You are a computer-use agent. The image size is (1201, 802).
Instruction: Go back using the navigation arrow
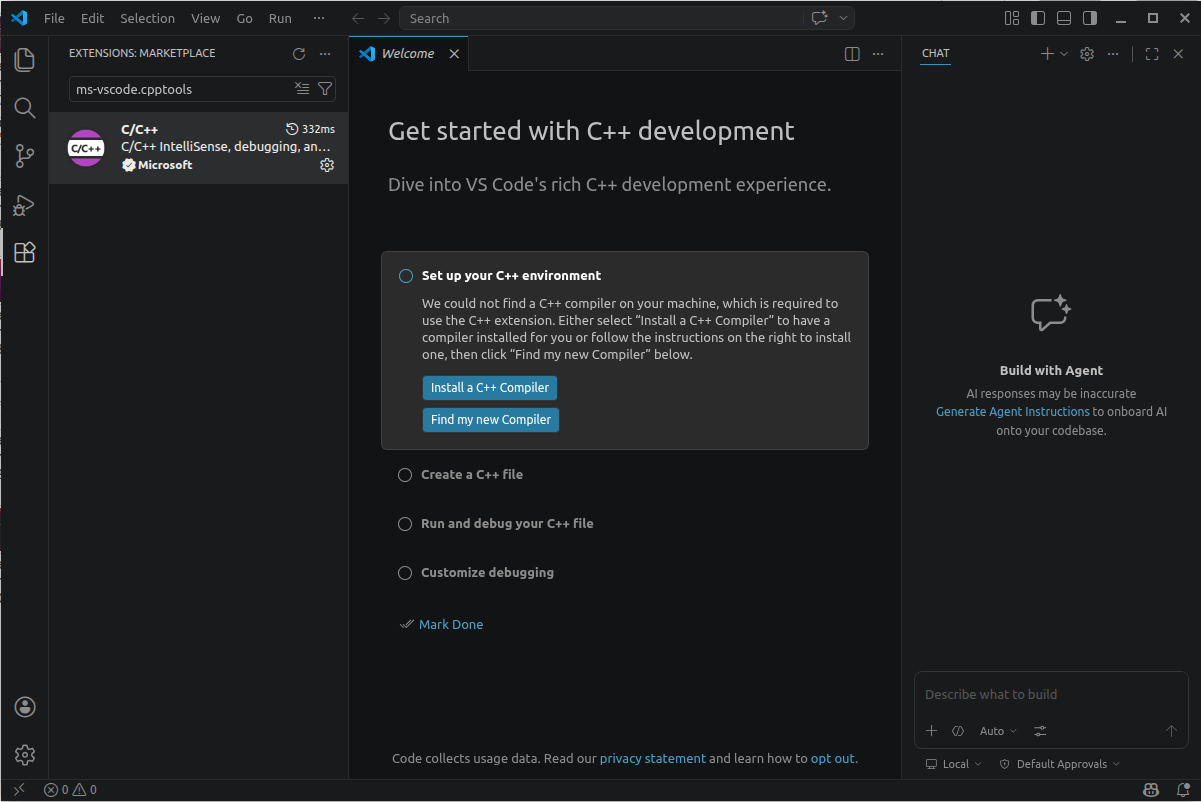coord(358,18)
